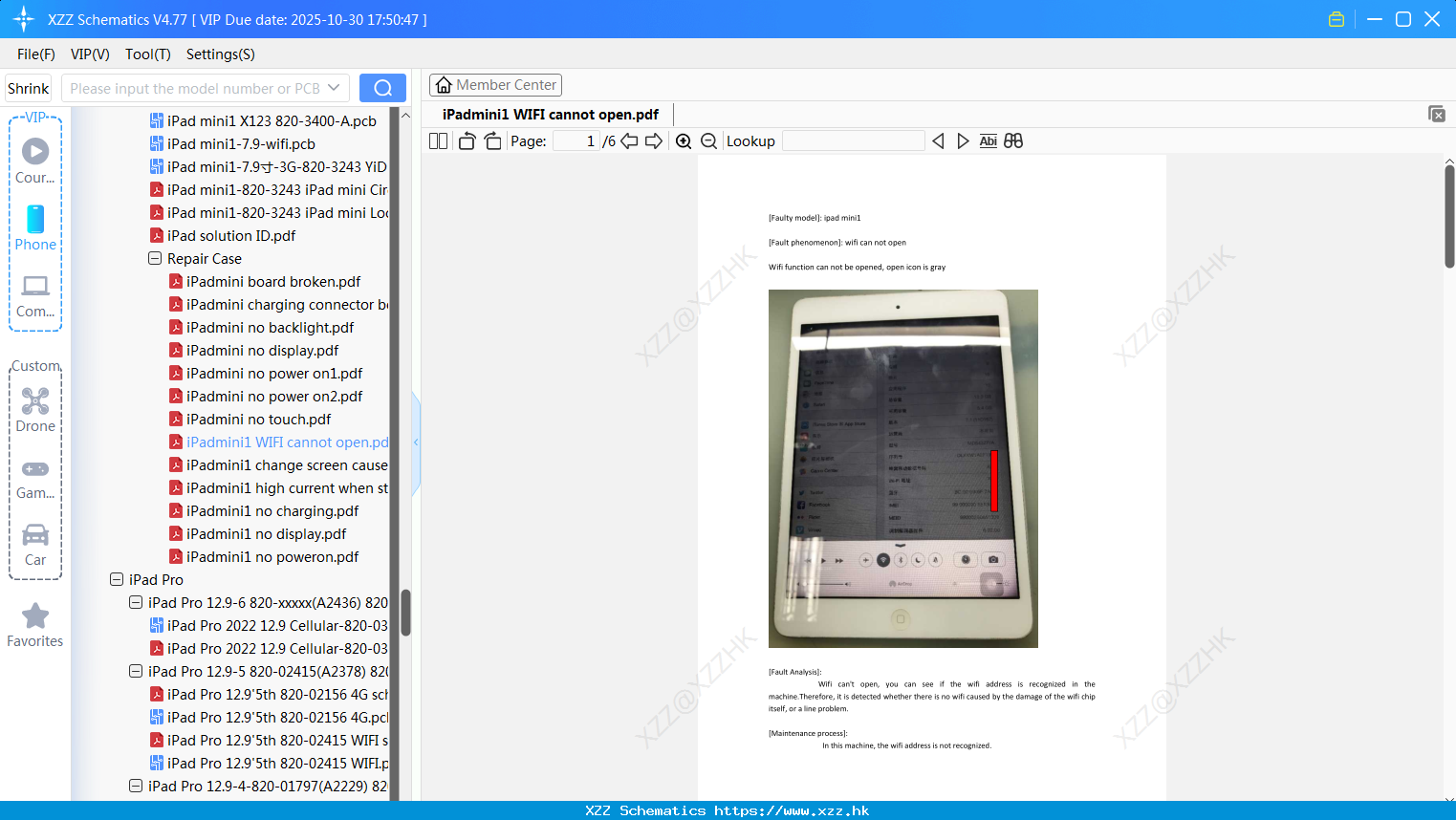This screenshot has height=820, width=1456.
Task: Open iPadmini1 no charging.pdf
Action: [x=272, y=511]
